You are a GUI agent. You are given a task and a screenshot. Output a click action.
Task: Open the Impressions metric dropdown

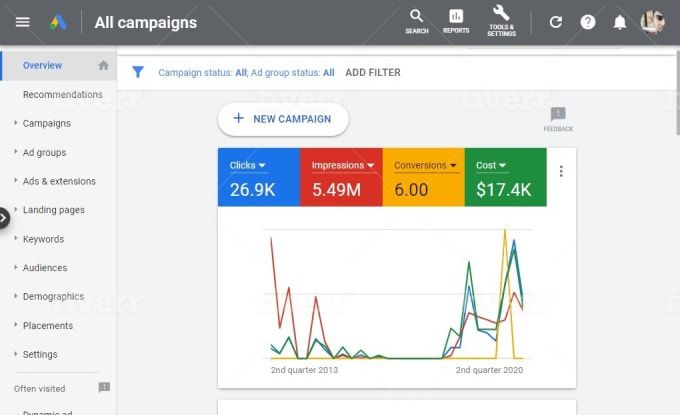[x=342, y=166]
